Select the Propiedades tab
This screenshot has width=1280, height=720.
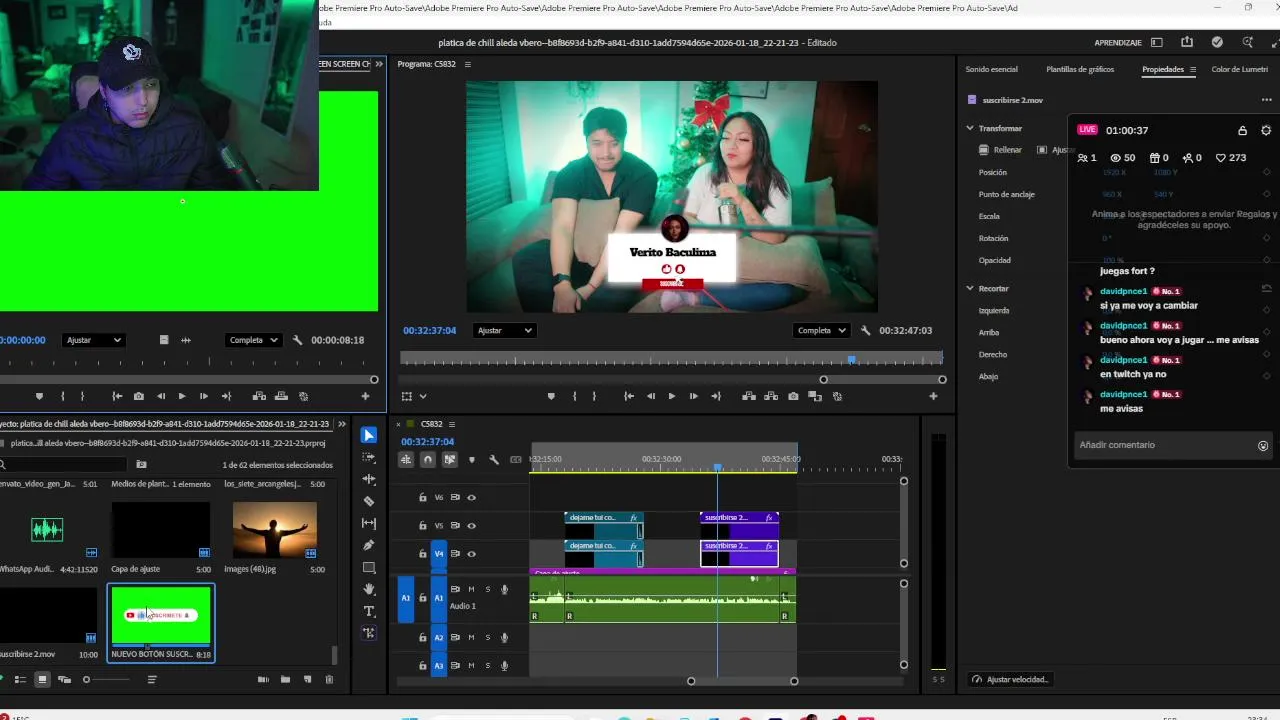click(1163, 69)
